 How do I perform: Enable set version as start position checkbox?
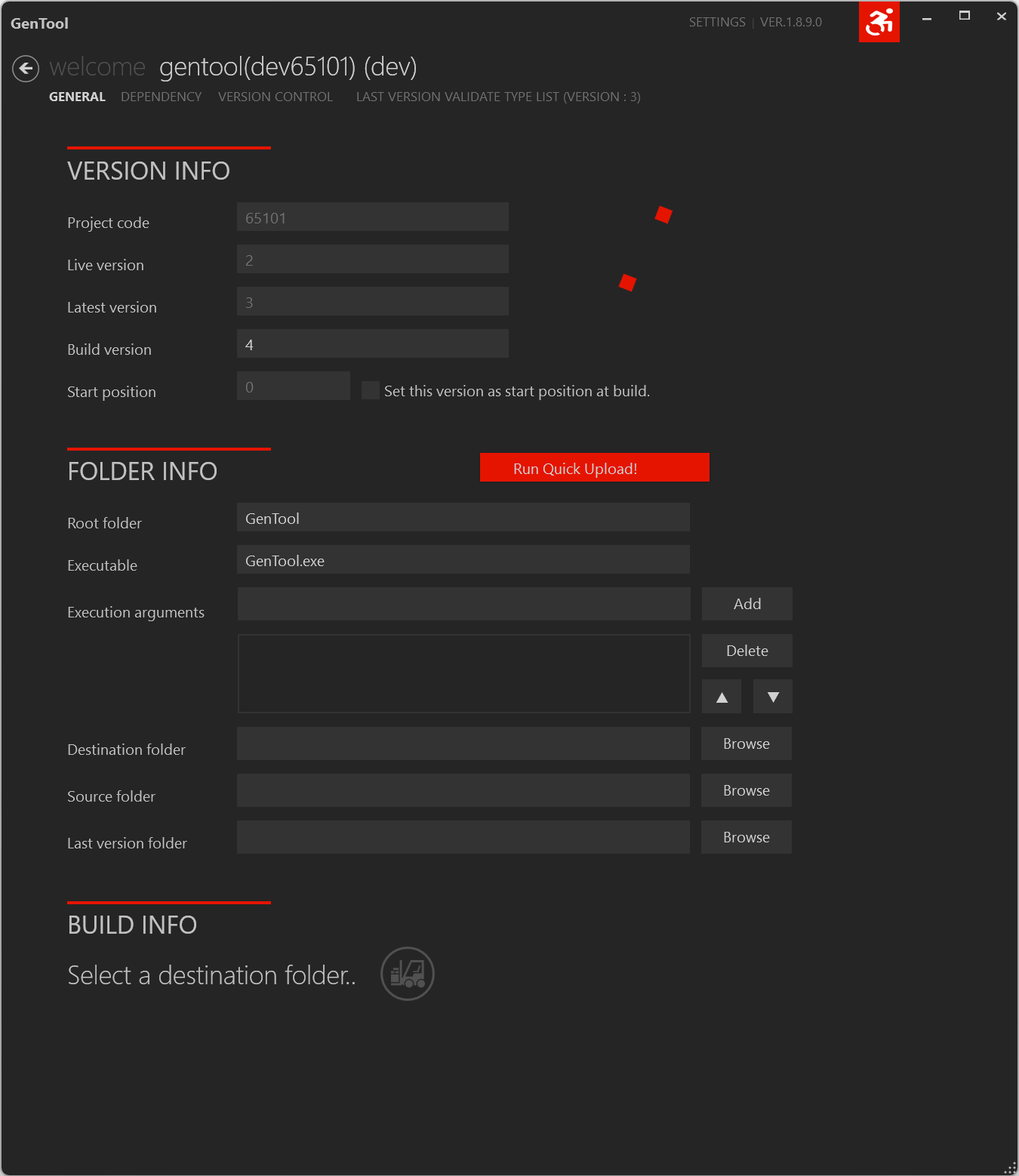[371, 390]
